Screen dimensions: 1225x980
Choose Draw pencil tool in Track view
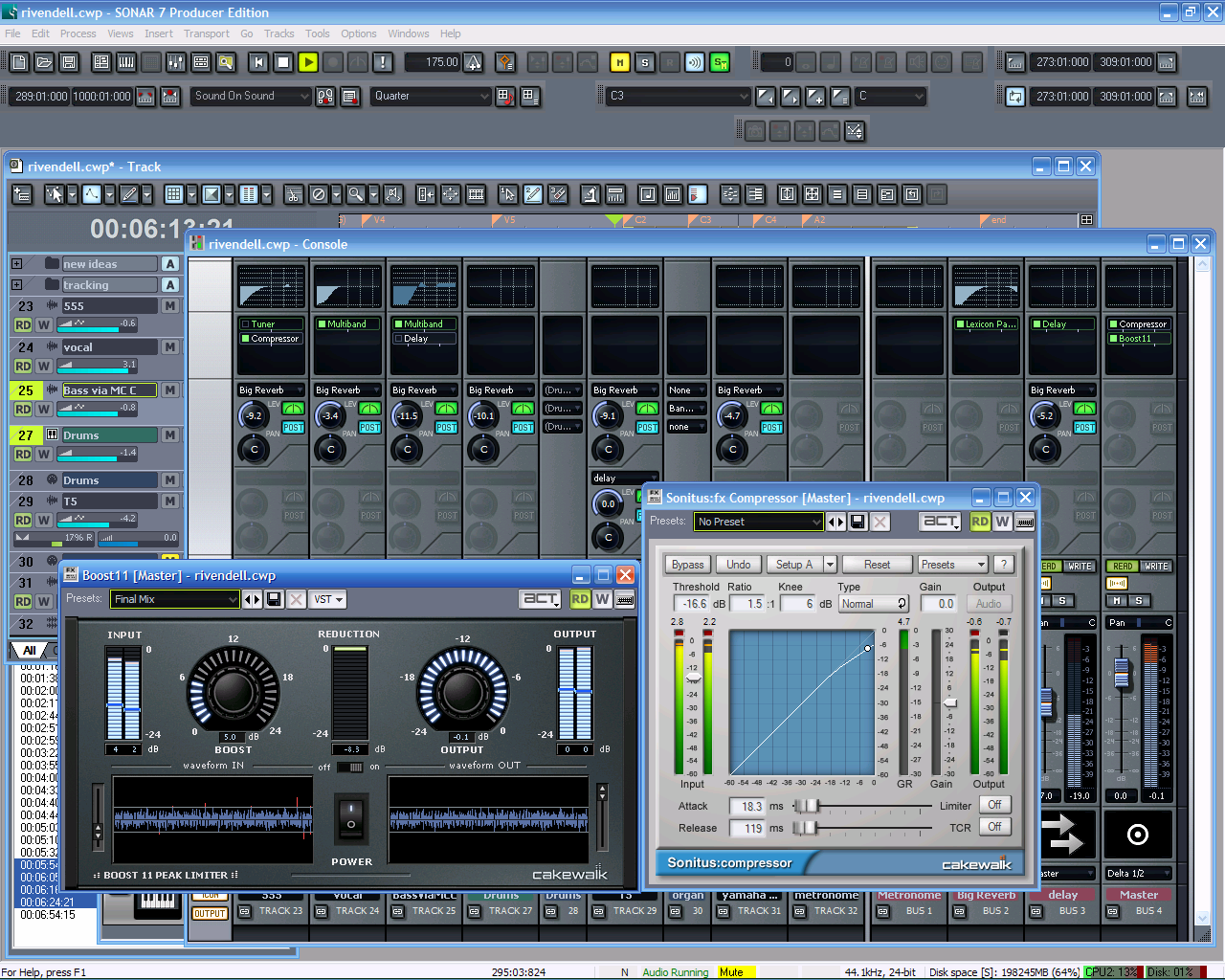point(129,194)
